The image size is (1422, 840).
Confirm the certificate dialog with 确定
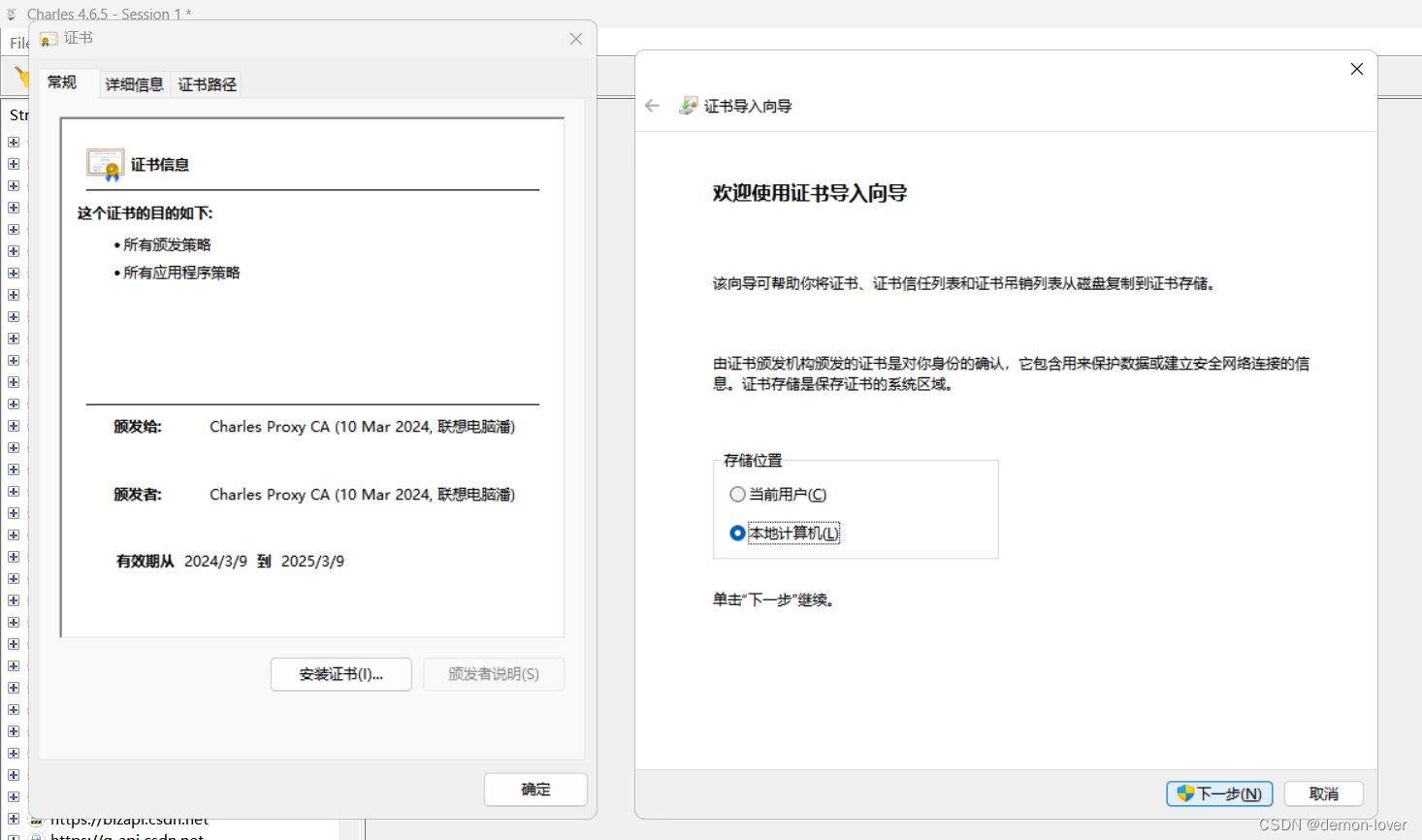click(535, 790)
